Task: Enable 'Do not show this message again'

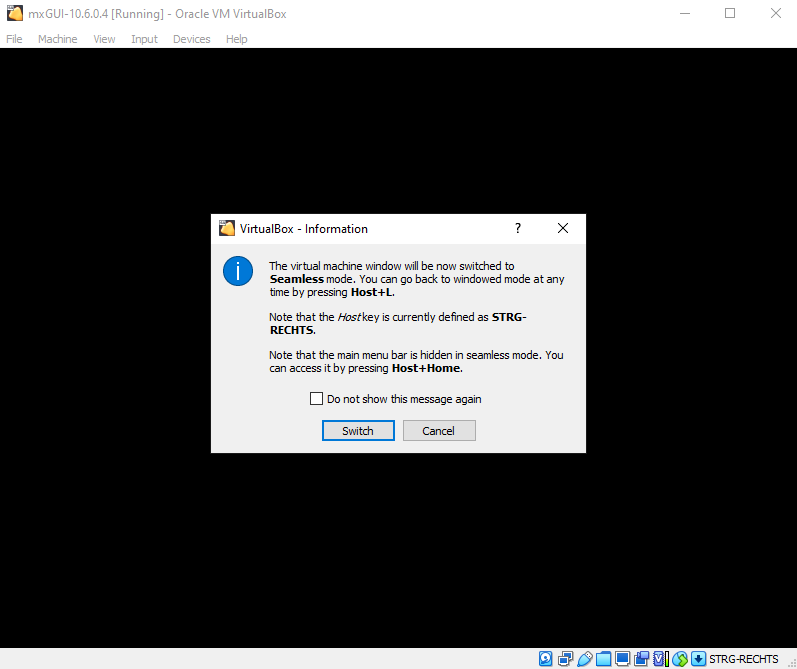Action: (x=317, y=399)
